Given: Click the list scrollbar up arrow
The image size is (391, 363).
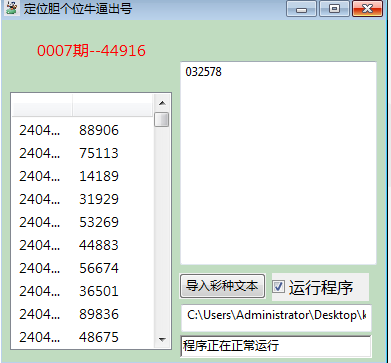Looking at the screenshot, I should click(x=162, y=103).
